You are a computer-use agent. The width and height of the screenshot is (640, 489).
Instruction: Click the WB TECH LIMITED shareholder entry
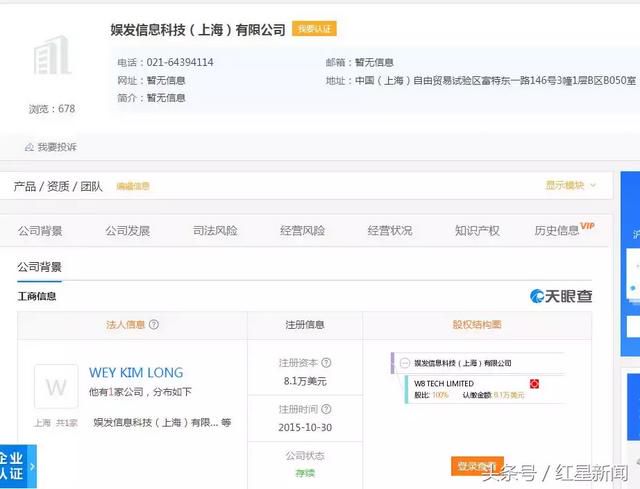(x=444, y=384)
